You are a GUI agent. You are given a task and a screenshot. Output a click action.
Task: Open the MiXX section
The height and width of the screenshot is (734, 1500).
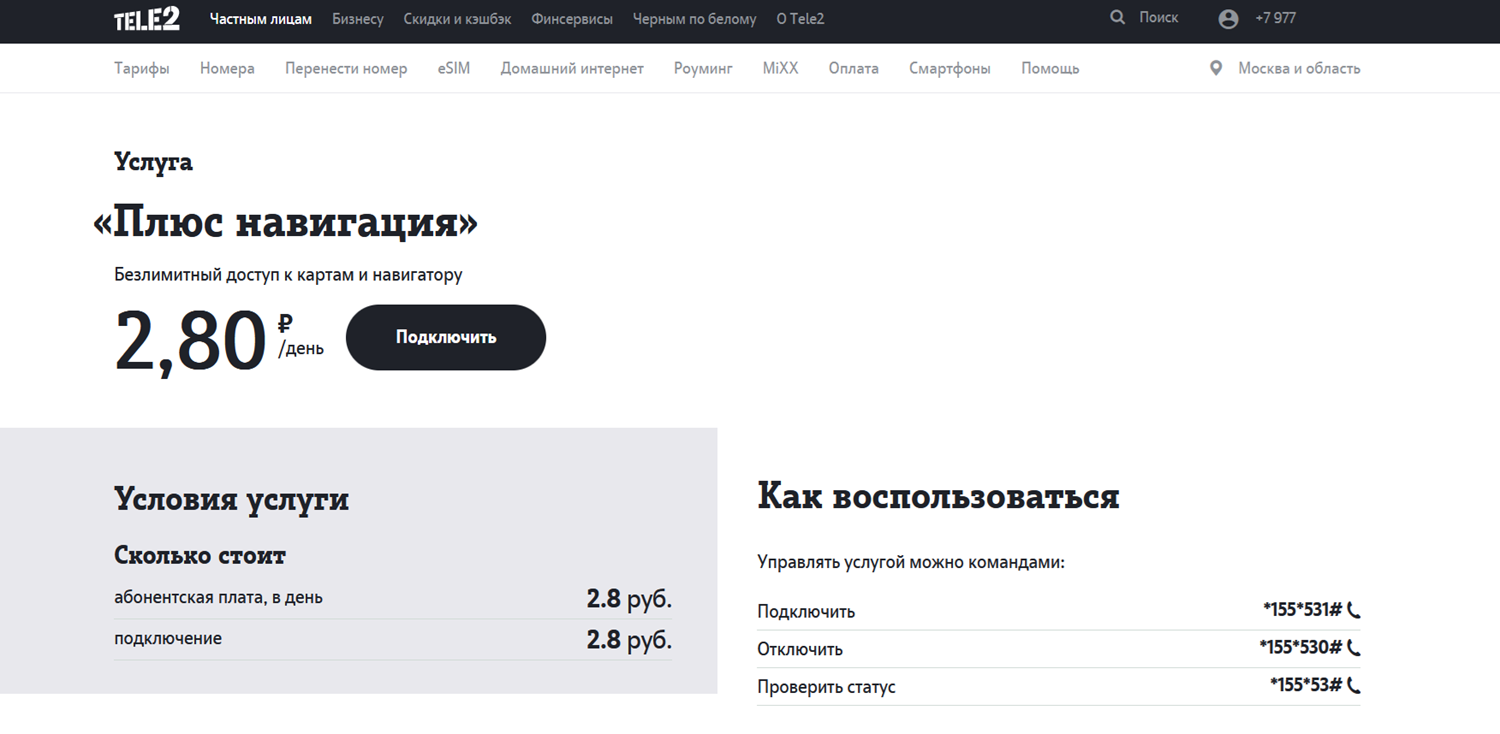pos(781,68)
